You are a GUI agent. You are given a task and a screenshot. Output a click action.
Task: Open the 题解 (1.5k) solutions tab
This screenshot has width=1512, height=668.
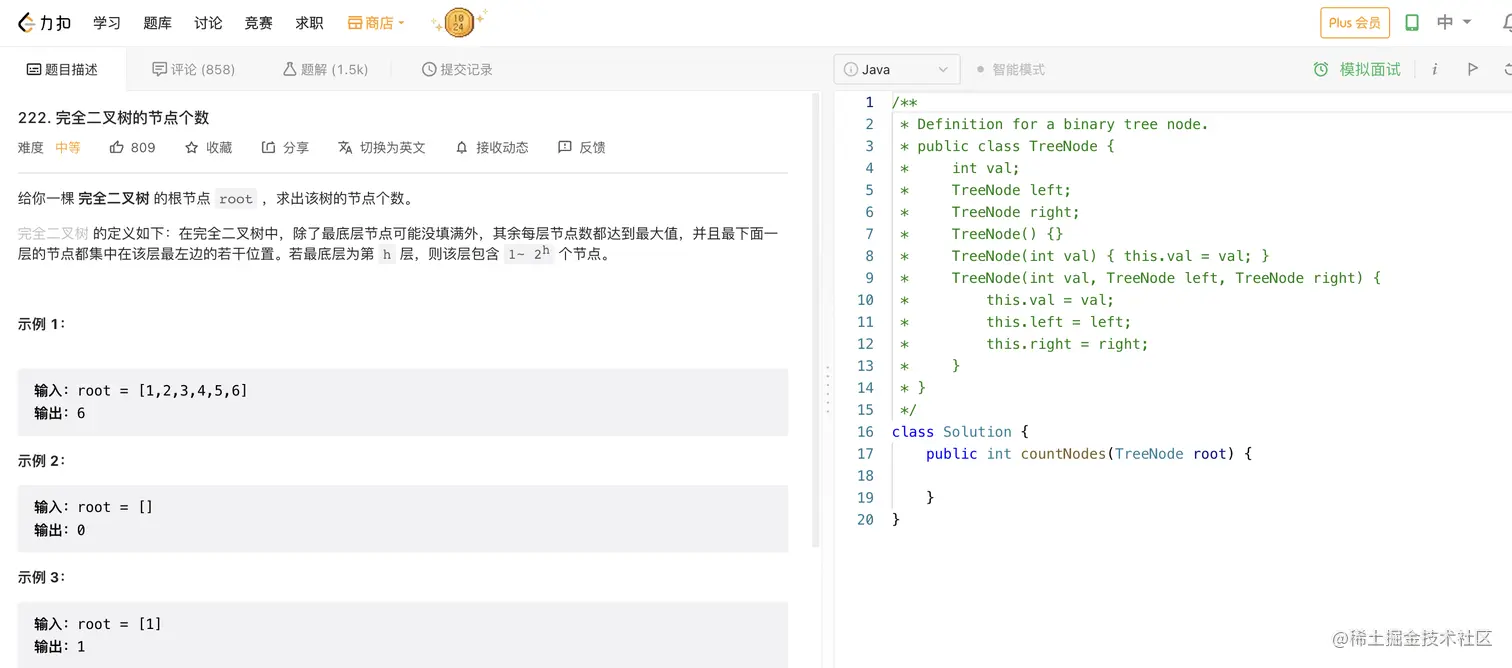[326, 69]
